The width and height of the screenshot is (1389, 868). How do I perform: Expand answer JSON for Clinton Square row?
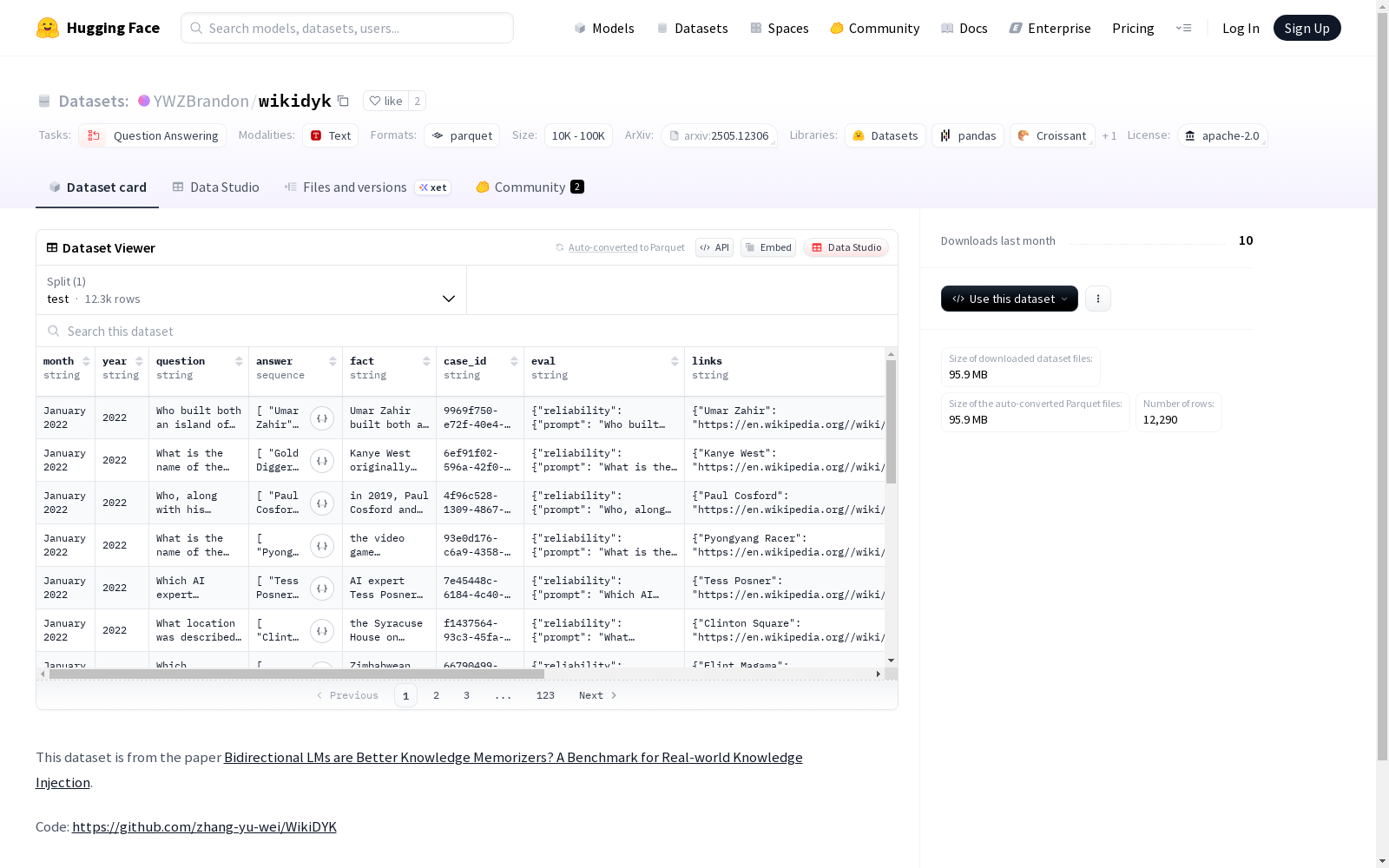pos(322,631)
